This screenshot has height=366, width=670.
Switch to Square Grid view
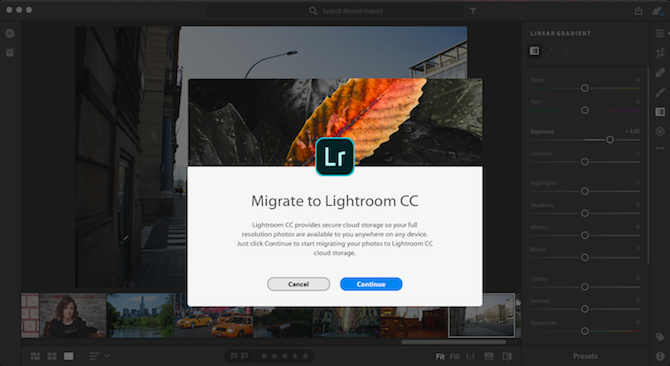pos(52,356)
